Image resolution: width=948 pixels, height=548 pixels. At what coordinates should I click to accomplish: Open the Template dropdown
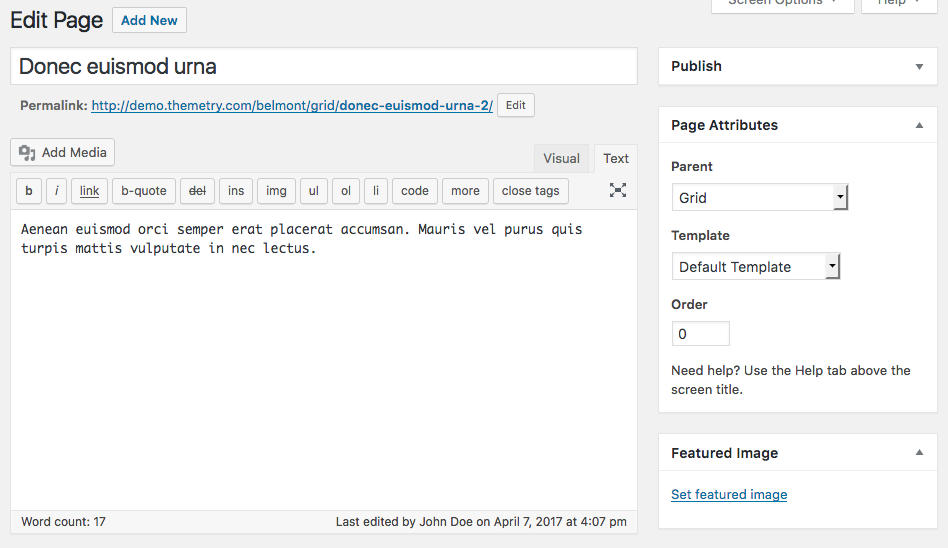tap(756, 267)
